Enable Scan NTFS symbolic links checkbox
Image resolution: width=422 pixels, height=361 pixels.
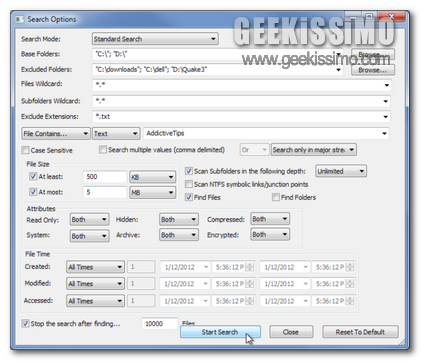pyautogui.click(x=189, y=184)
